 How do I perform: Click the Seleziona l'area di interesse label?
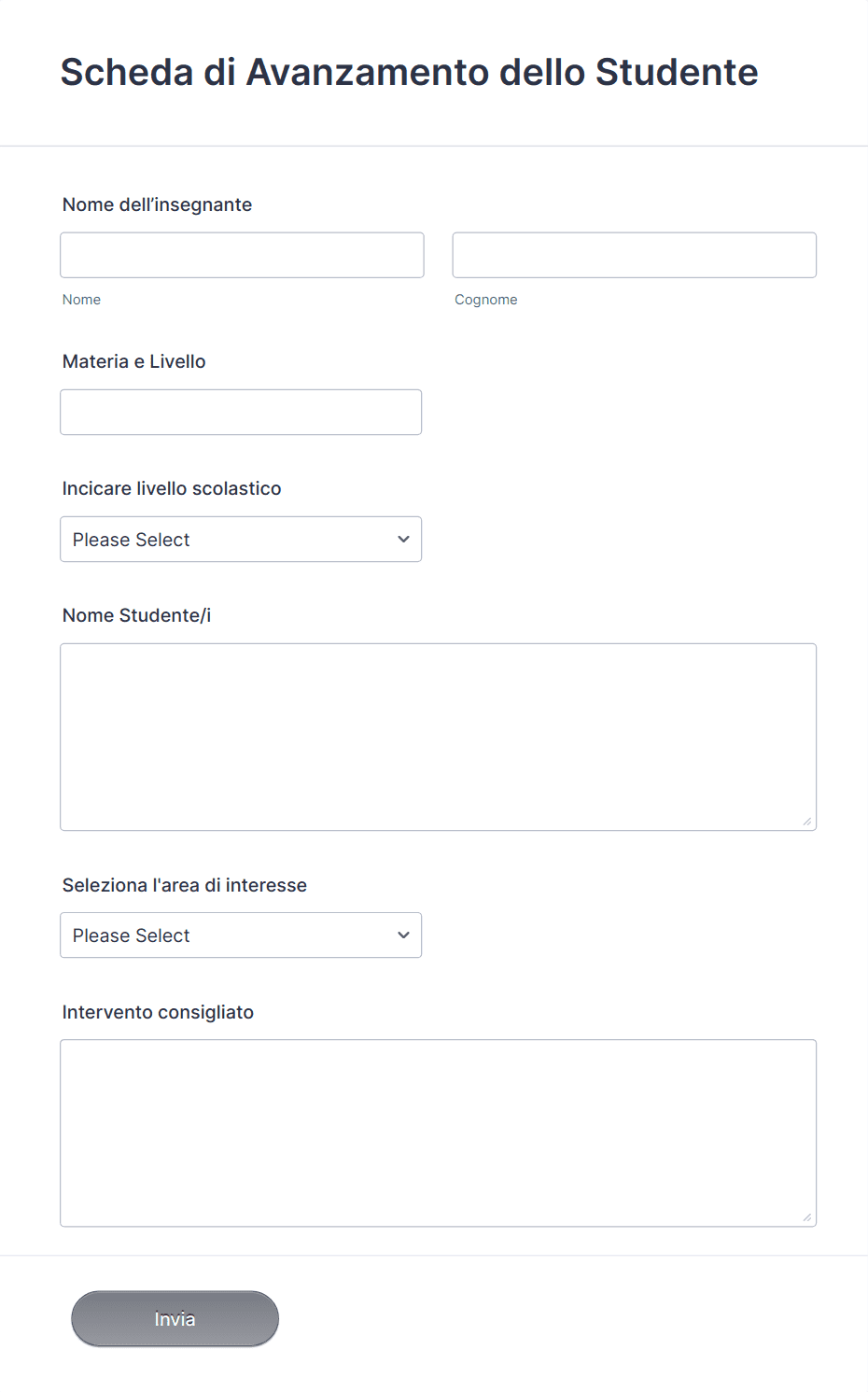185,885
